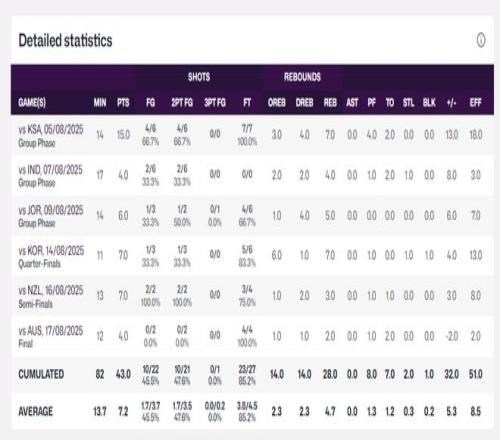Image resolution: width=500 pixels, height=440 pixels.
Task: Open the vs JOR, 09/08/2025 game
Action: (252, 216)
